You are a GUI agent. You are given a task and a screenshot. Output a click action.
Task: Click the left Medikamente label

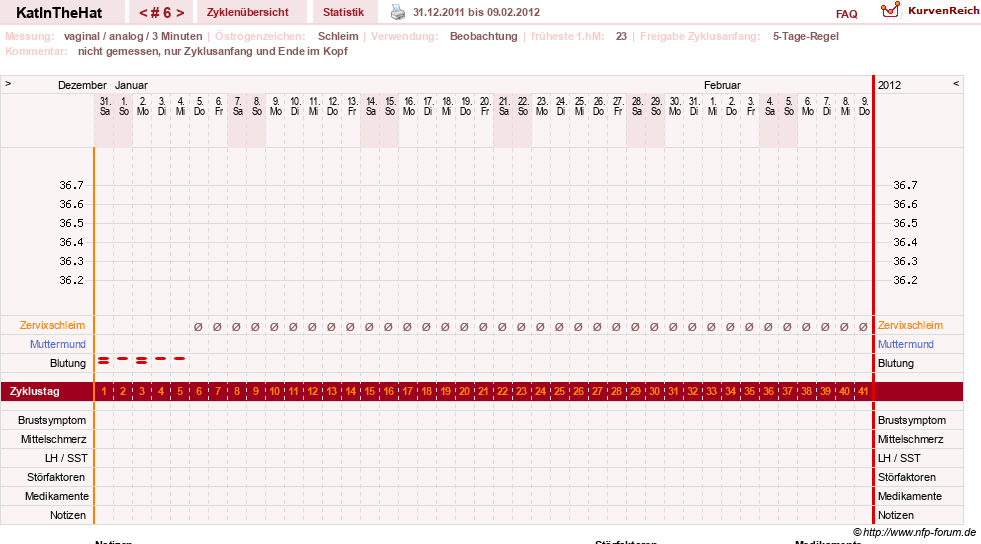(x=56, y=496)
